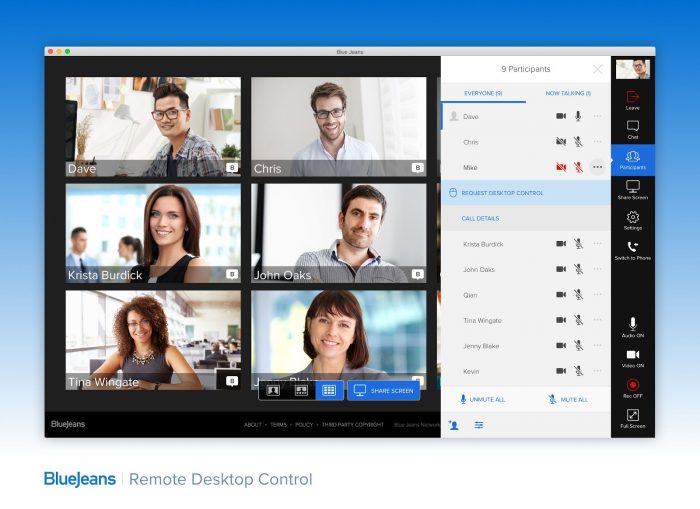700x509 pixels.
Task: Click the add participant icon
Action: tap(454, 425)
